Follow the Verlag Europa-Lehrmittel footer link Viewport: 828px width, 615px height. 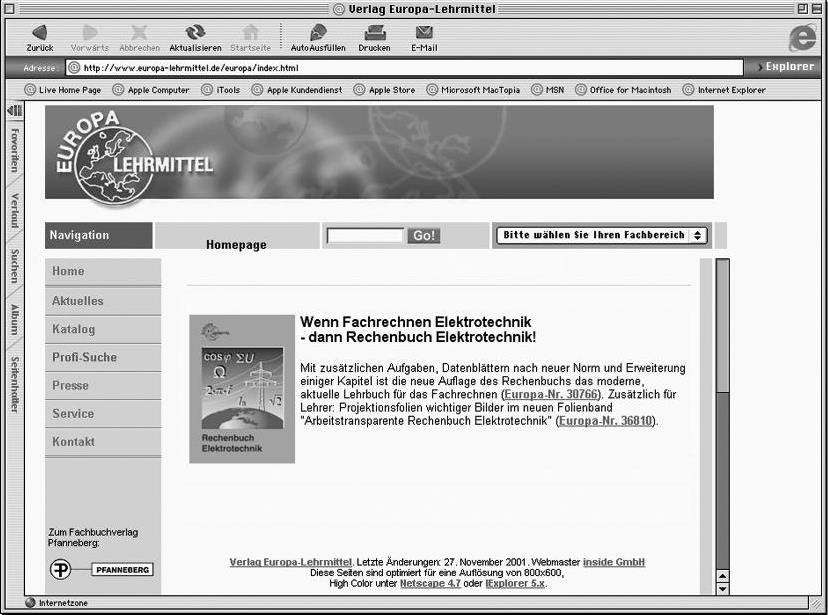coord(290,562)
